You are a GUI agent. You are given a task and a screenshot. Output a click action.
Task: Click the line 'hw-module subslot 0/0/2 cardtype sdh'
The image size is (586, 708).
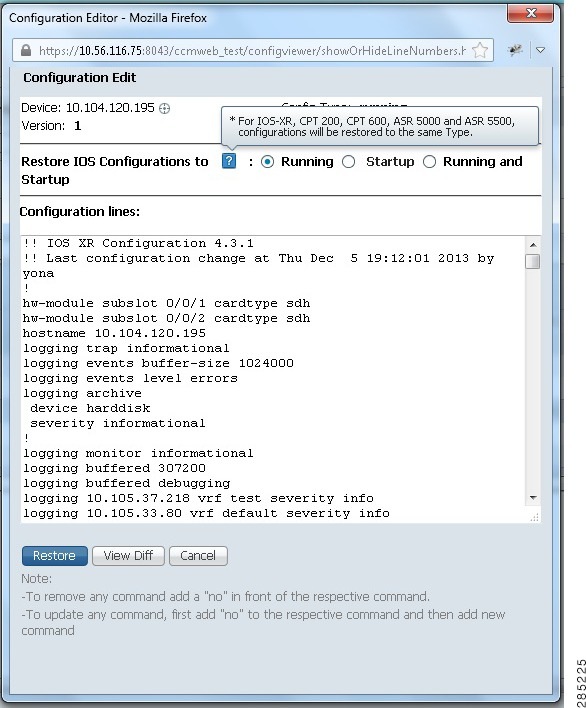(167, 318)
